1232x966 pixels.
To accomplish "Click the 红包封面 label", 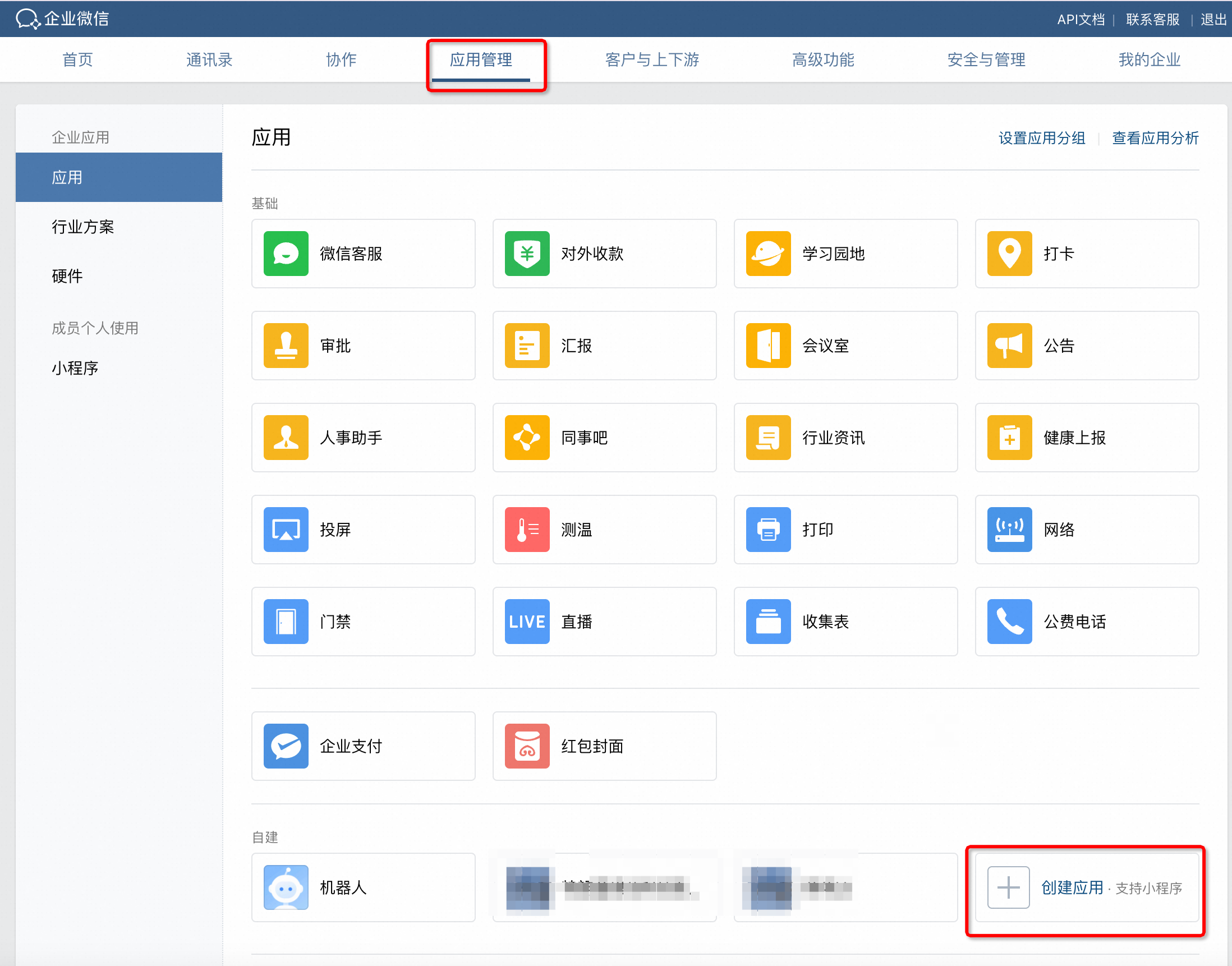I will point(592,746).
